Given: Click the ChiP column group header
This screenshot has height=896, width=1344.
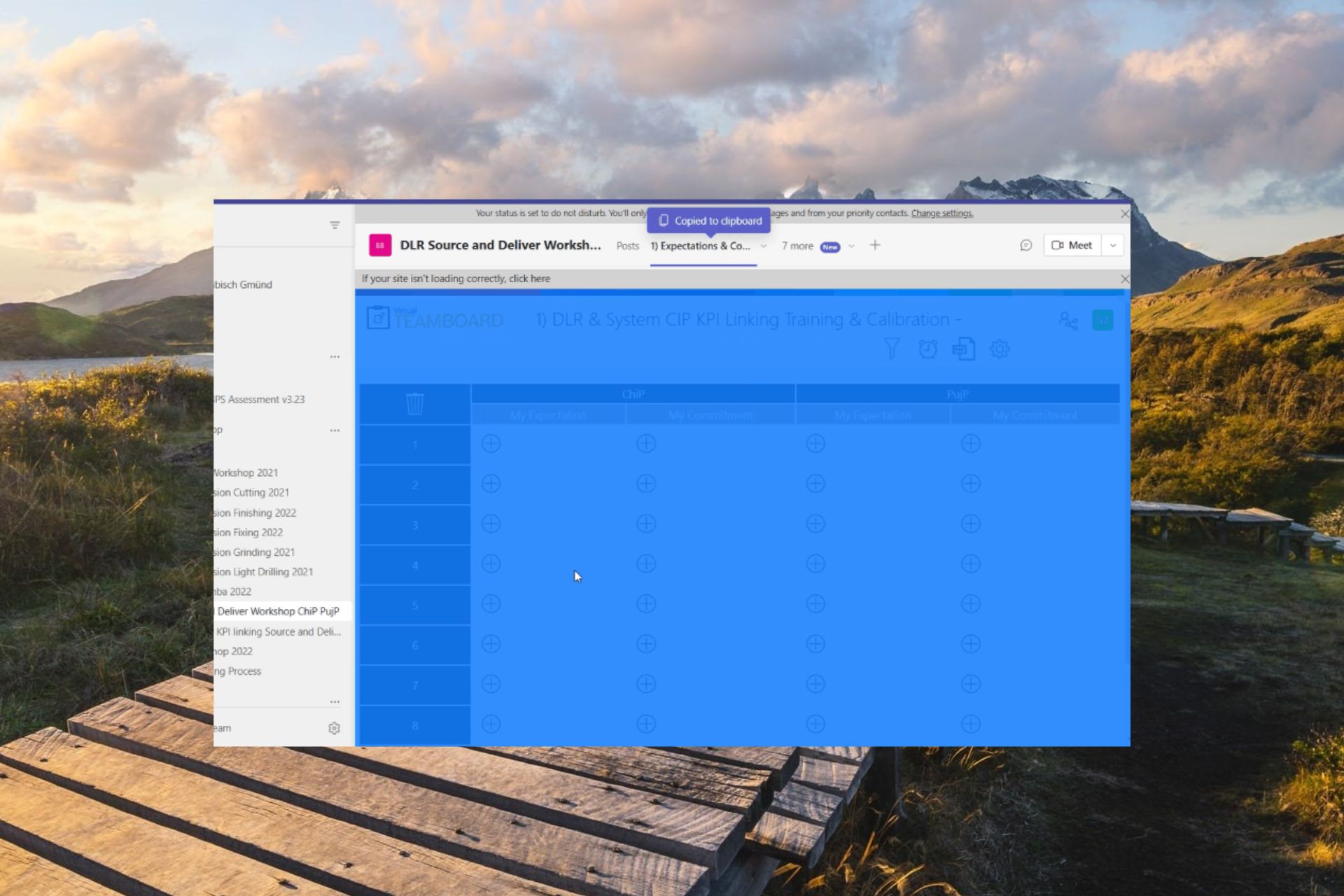Looking at the screenshot, I should click(633, 394).
